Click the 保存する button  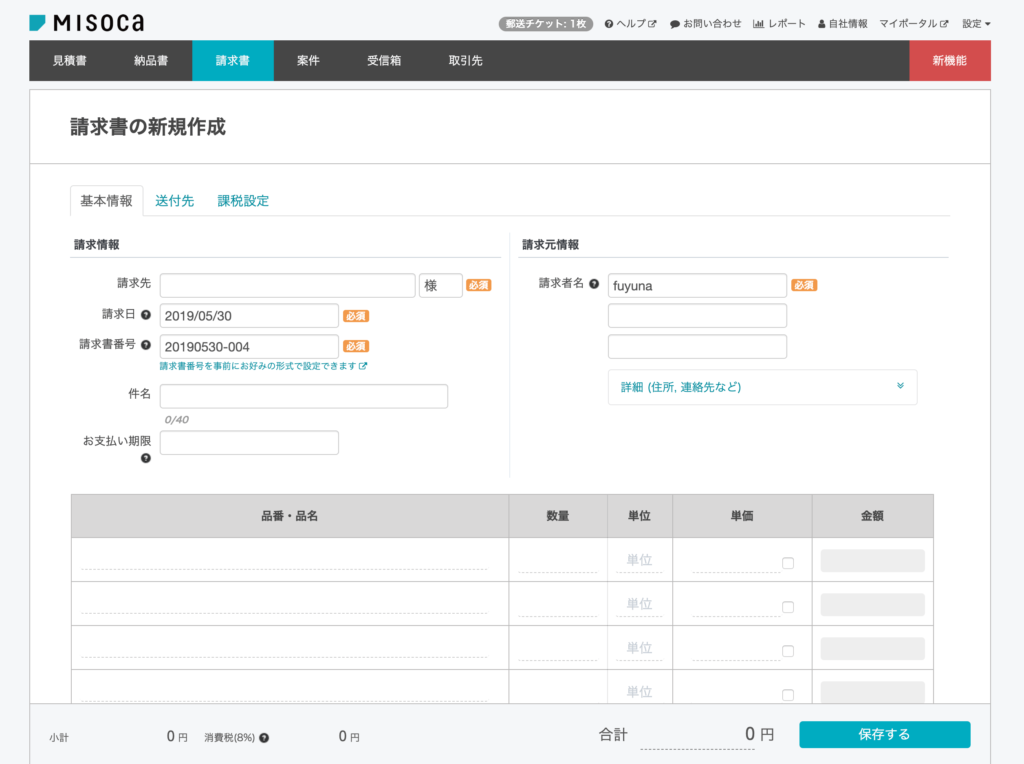click(x=884, y=735)
